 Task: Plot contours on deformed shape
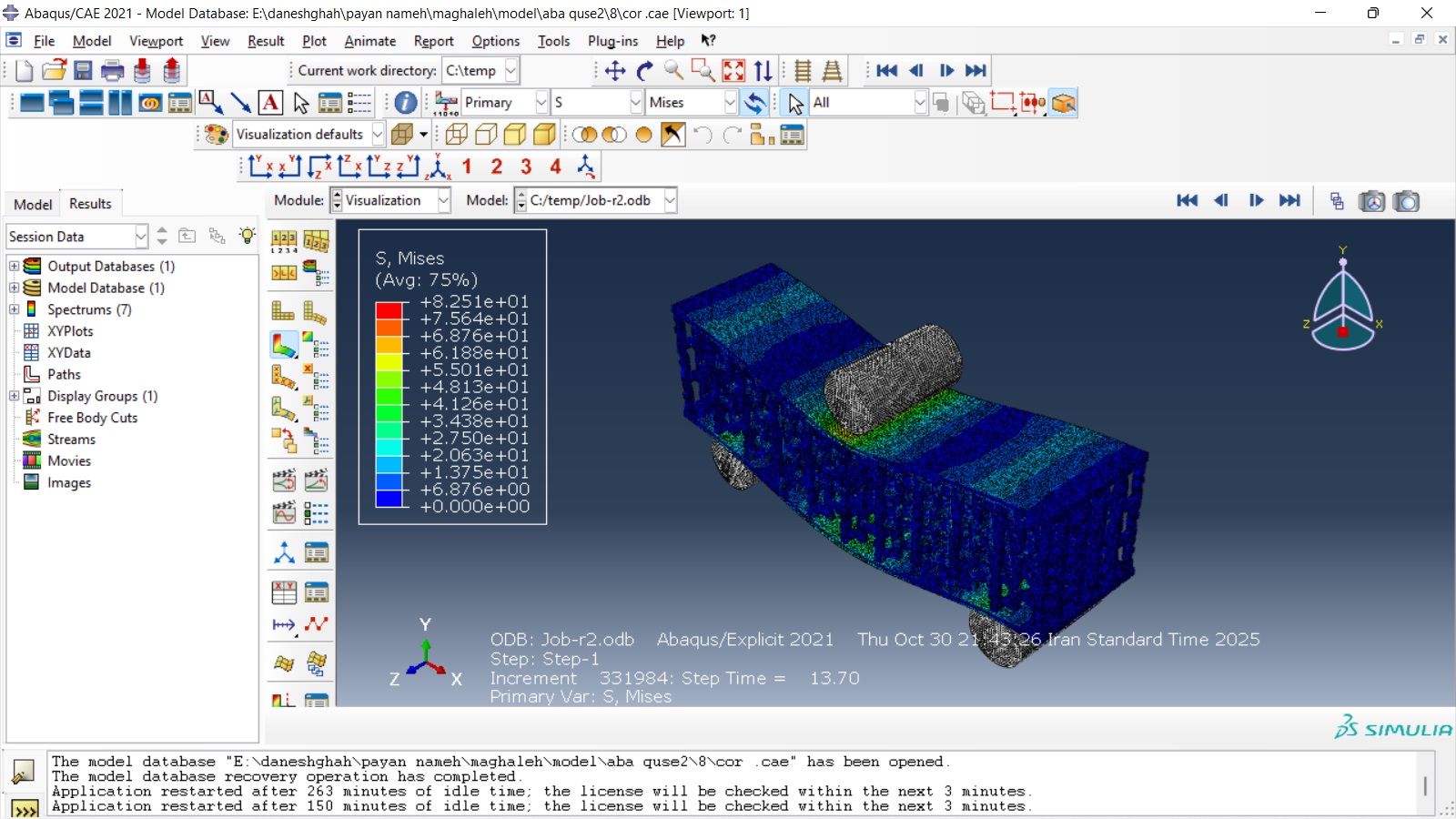[284, 345]
